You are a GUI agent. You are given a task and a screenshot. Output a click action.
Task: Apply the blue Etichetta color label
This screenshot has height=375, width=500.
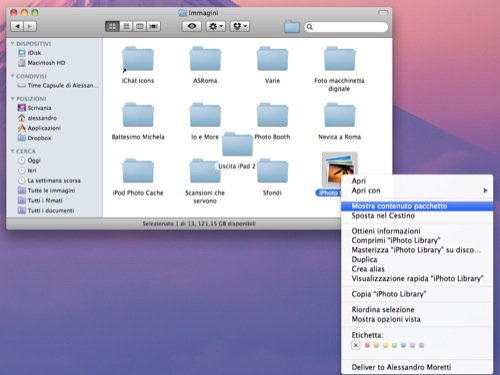click(403, 345)
